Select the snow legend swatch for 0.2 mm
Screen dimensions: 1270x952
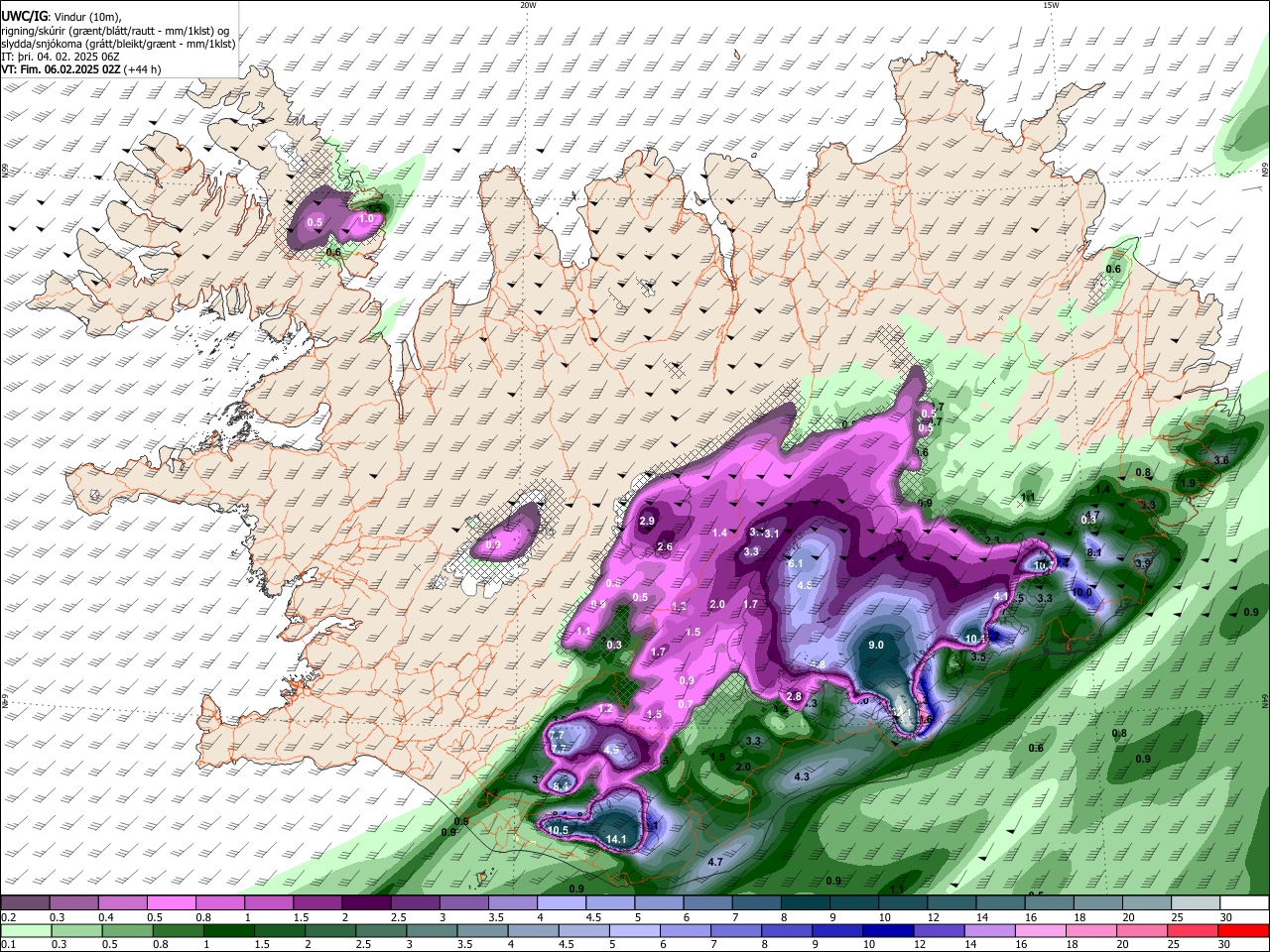click(x=25, y=903)
